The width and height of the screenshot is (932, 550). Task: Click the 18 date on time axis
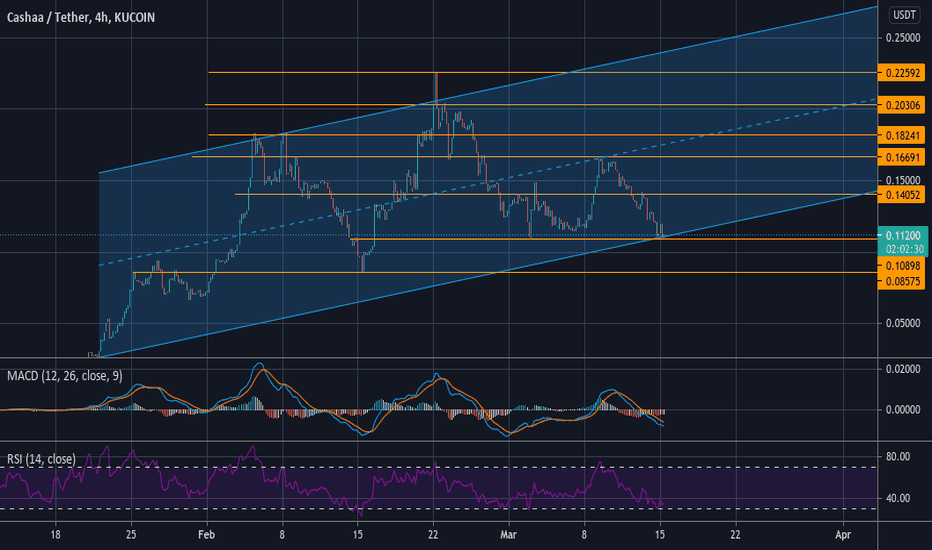(55, 535)
